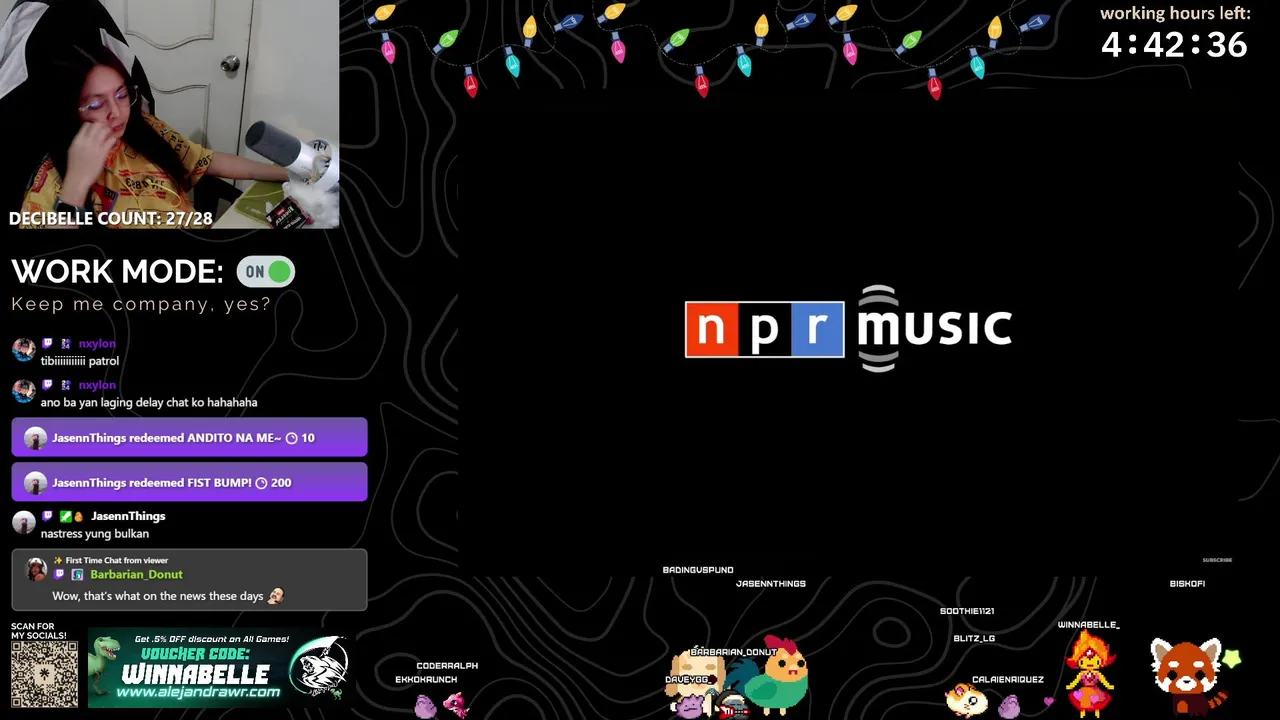This screenshot has width=1280, height=720.
Task: Click the green verified badge beside JasennThings
Action: (65, 517)
